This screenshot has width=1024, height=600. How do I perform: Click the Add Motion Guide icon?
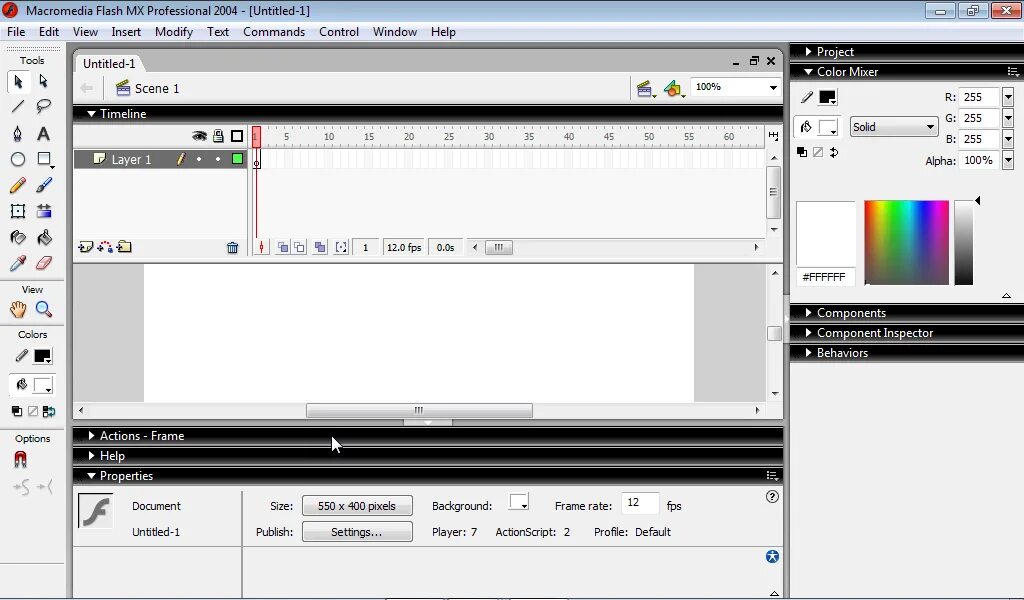click(x=104, y=247)
